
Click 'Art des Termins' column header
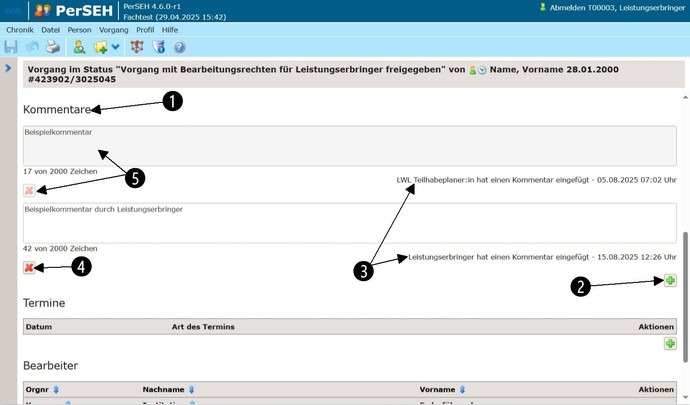(x=203, y=327)
